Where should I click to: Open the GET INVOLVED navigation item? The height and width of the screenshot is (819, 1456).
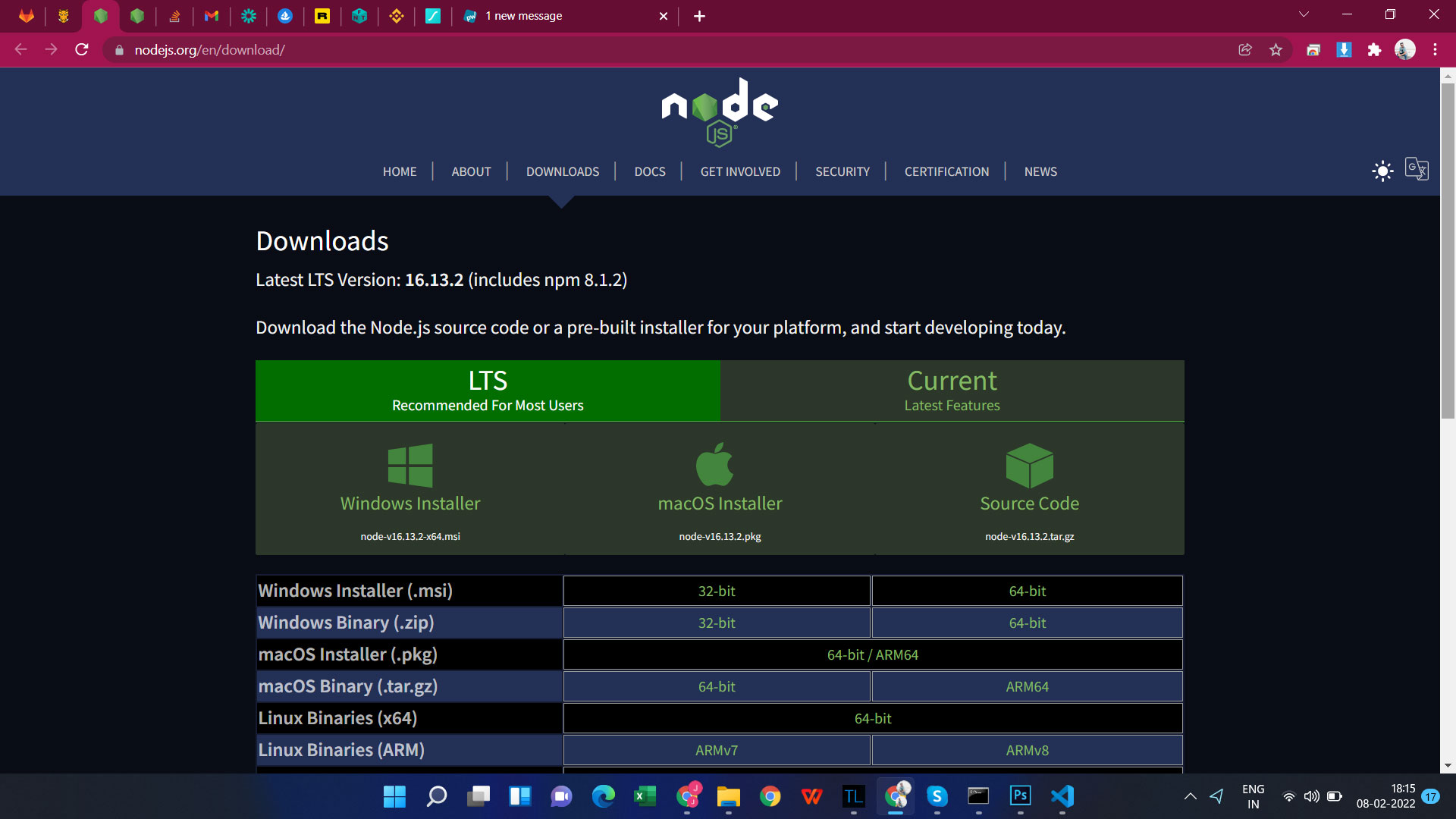pos(740,171)
